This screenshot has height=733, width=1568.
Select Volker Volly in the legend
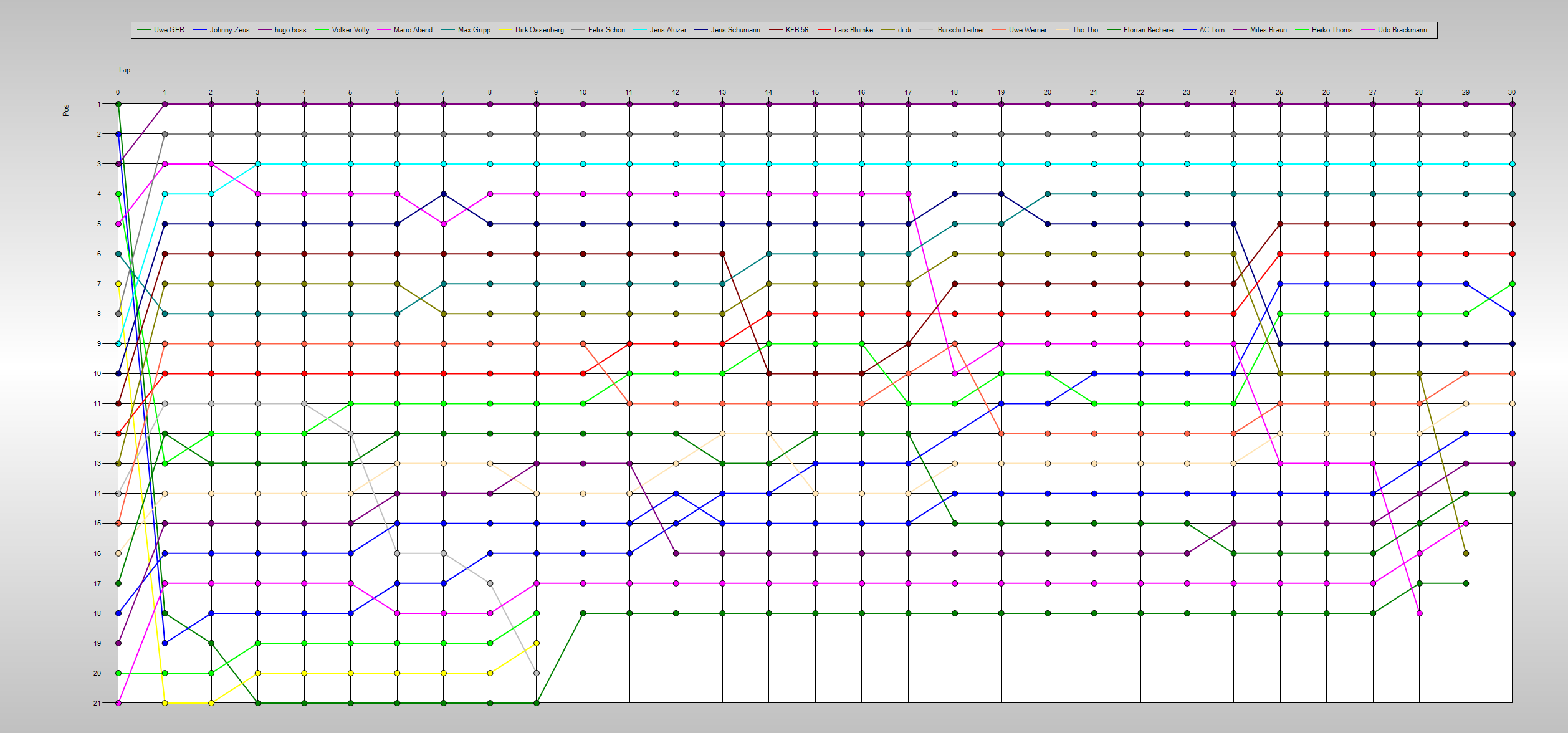(x=342, y=30)
